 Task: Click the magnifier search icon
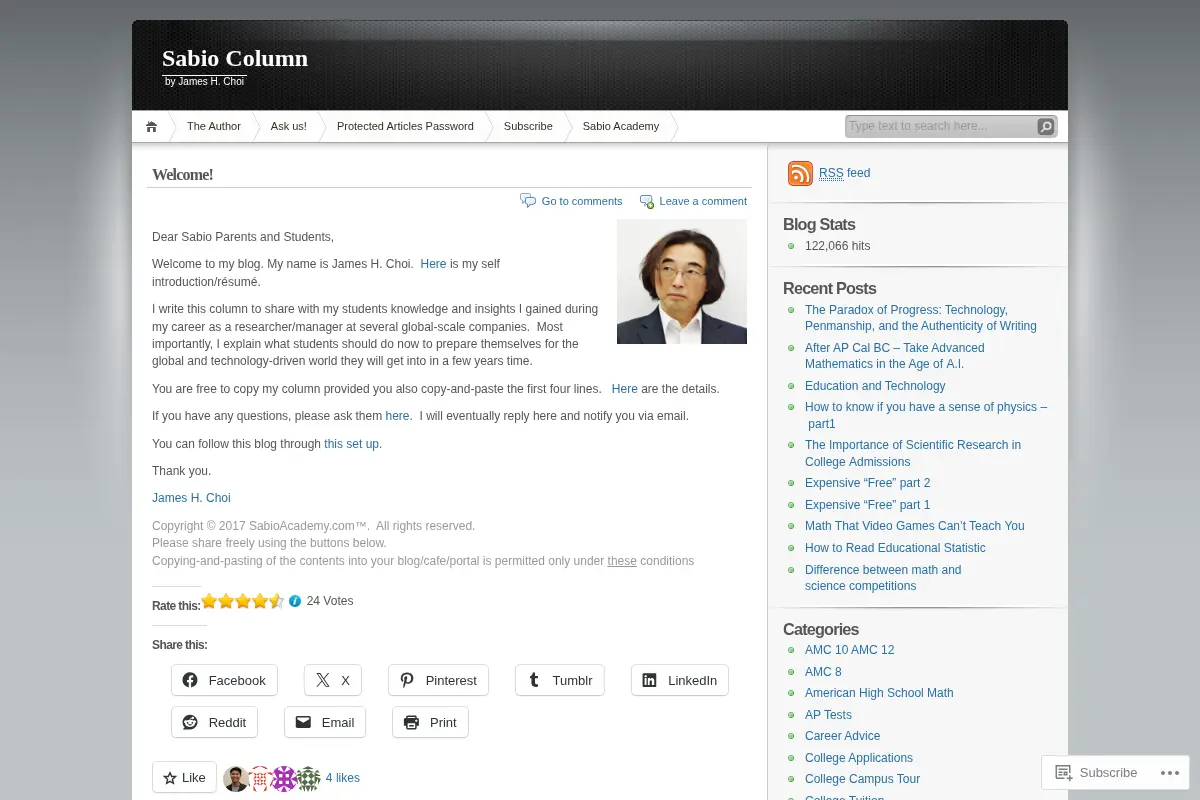(1045, 126)
